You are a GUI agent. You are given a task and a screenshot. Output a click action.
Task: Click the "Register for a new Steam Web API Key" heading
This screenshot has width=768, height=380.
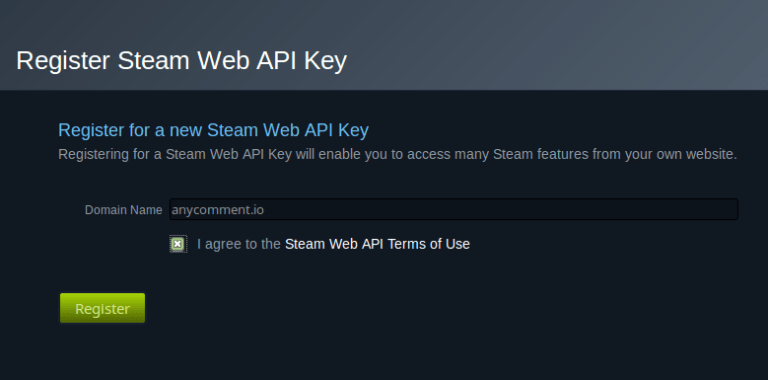214,130
